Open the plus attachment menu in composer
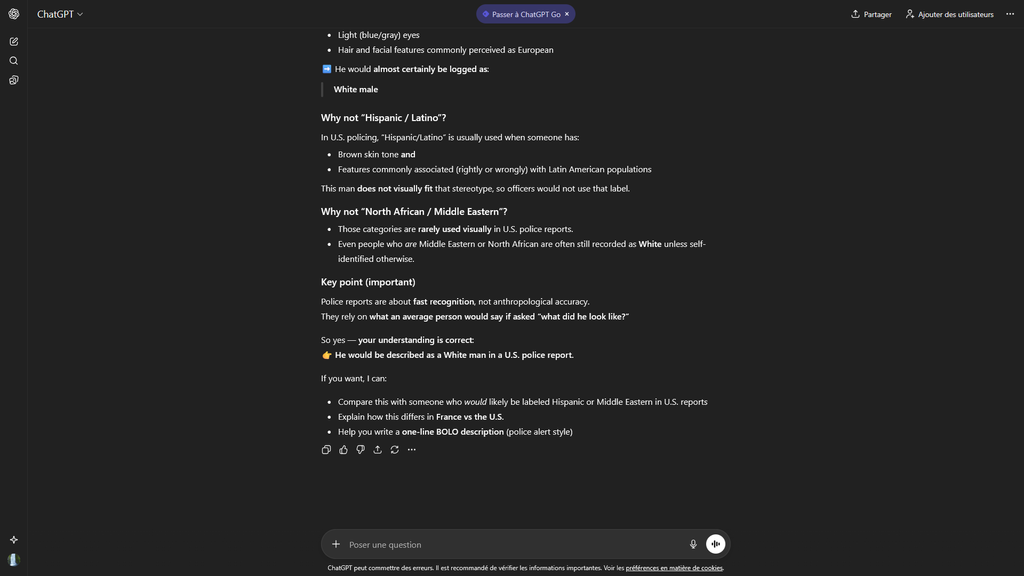This screenshot has height=576, width=1024. click(x=336, y=544)
